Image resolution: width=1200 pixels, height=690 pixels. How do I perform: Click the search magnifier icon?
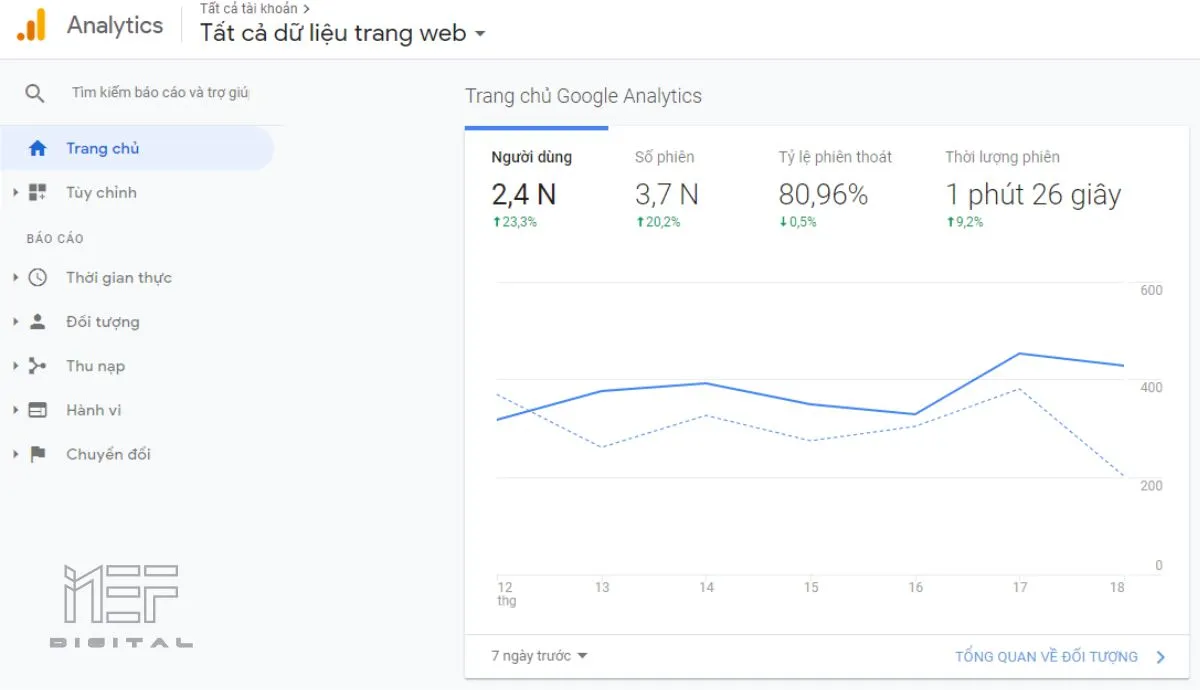click(x=35, y=93)
